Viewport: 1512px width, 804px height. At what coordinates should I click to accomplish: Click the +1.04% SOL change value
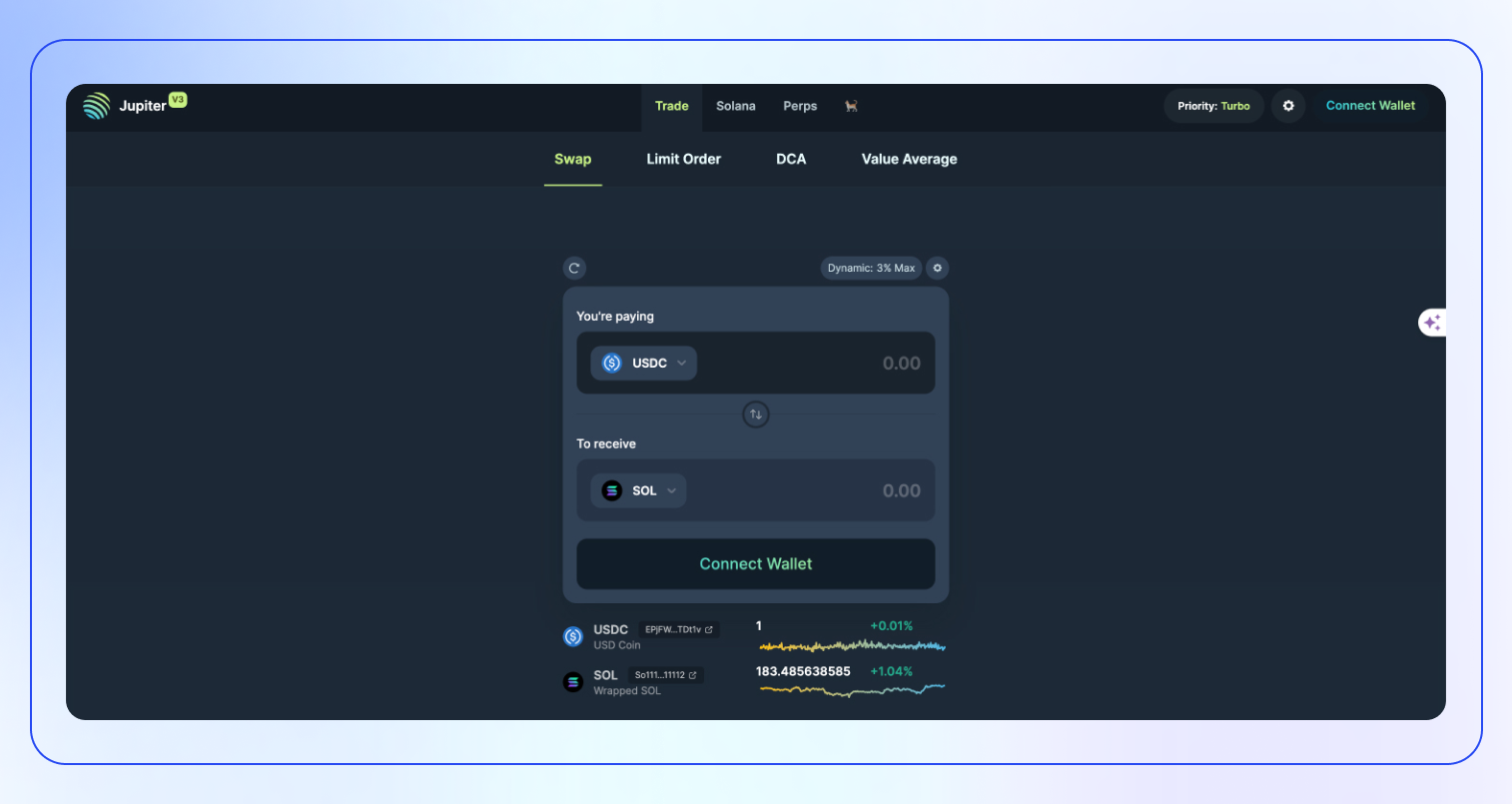coord(891,671)
